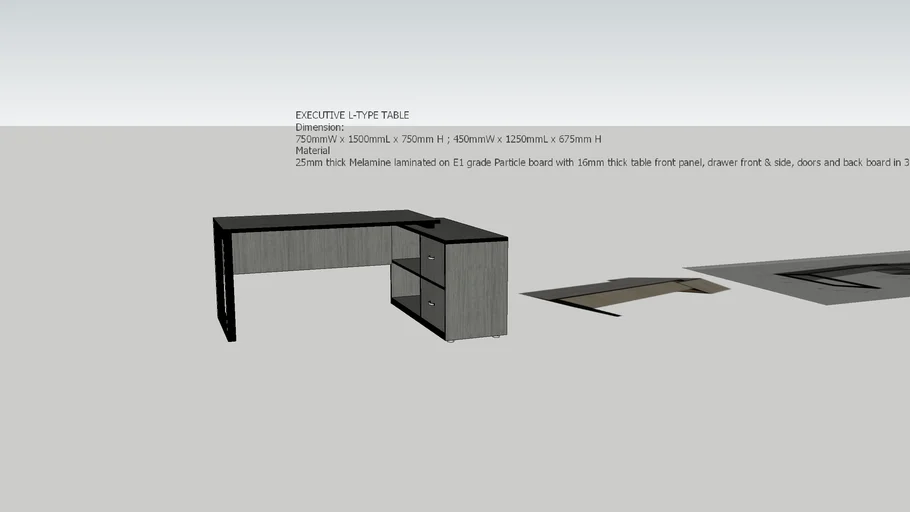
Task: Select the gray front modesty panel
Action: (310, 250)
